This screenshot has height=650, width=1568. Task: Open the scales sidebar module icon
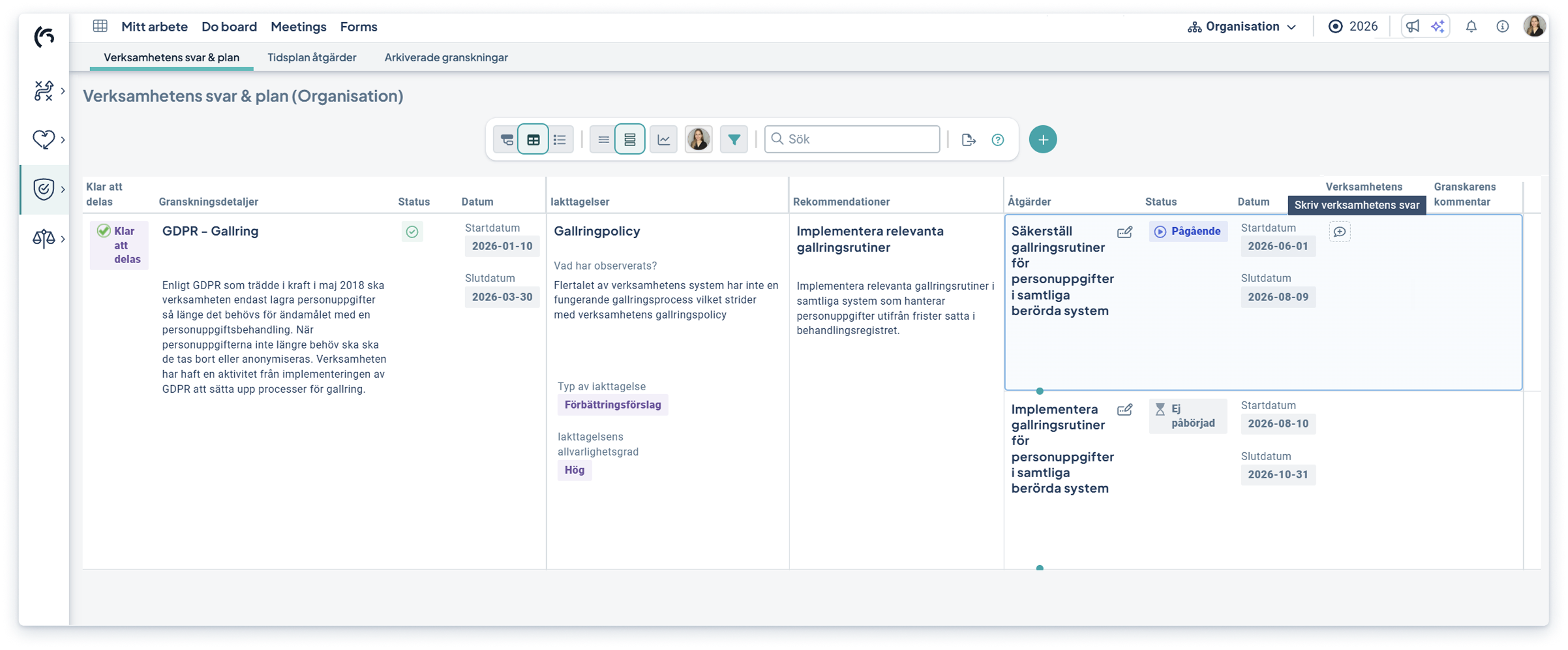click(43, 239)
